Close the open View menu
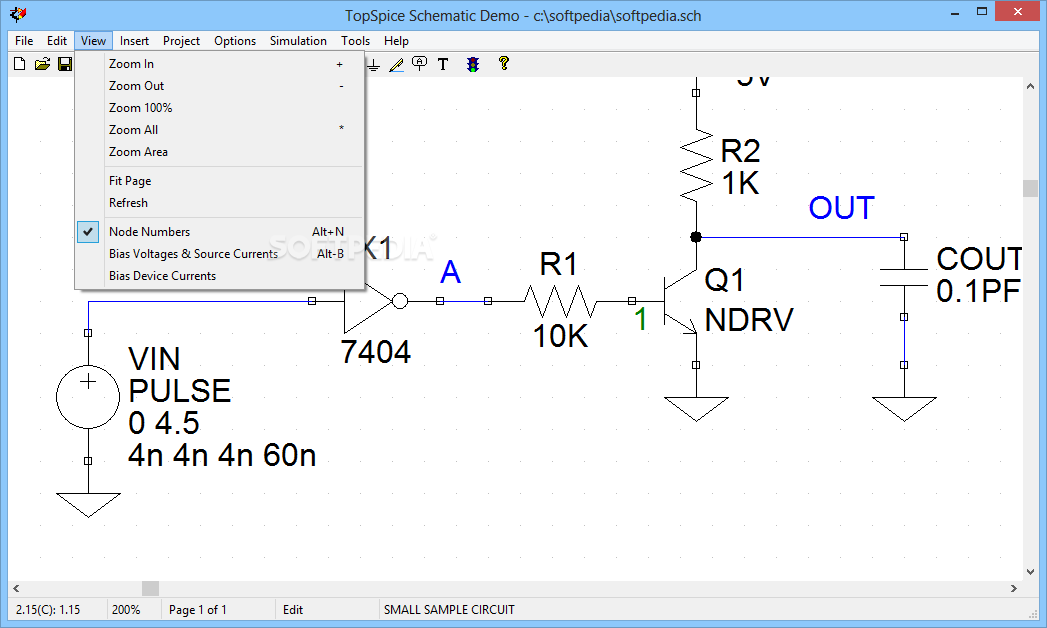This screenshot has height=628, width=1047. click(x=93, y=41)
